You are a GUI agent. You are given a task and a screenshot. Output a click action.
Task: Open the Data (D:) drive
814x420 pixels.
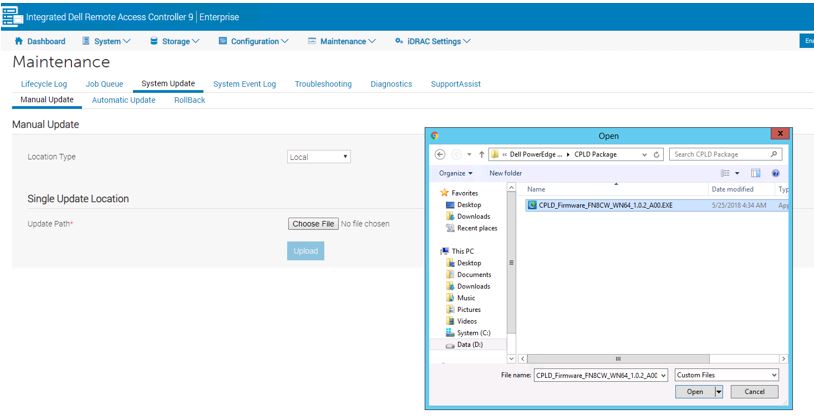tap(470, 344)
